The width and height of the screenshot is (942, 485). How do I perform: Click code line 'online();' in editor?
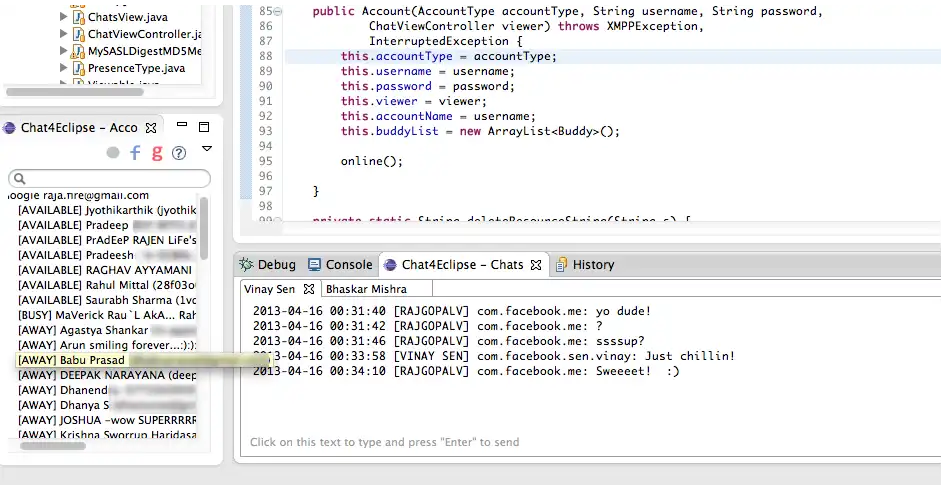[371, 161]
